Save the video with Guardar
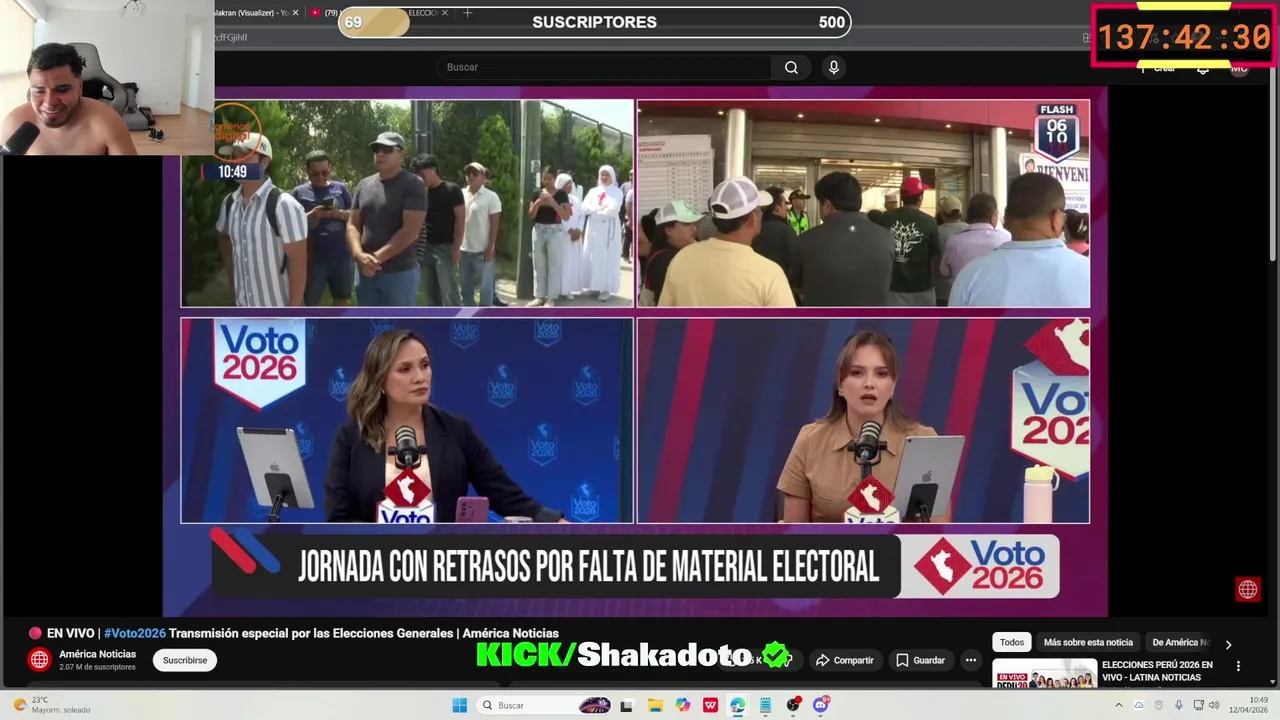Viewport: 1280px width, 720px height. click(920, 660)
